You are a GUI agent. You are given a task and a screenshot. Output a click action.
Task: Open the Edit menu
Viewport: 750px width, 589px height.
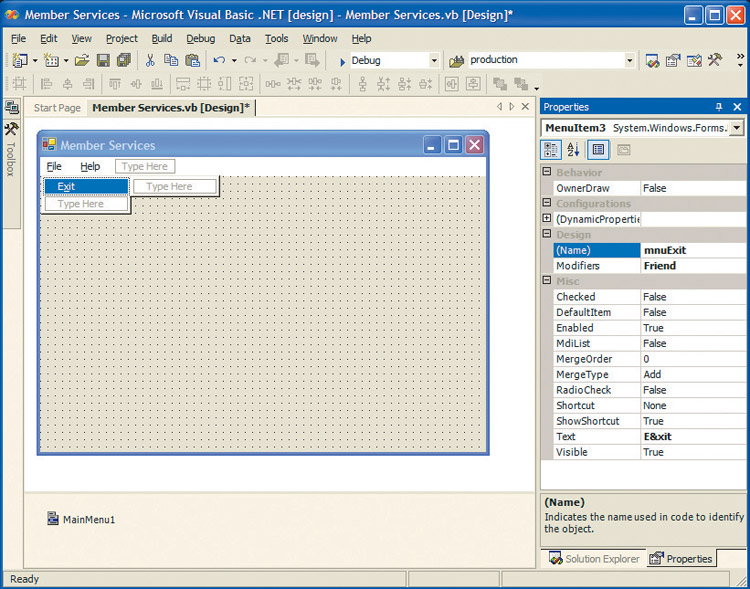48,38
